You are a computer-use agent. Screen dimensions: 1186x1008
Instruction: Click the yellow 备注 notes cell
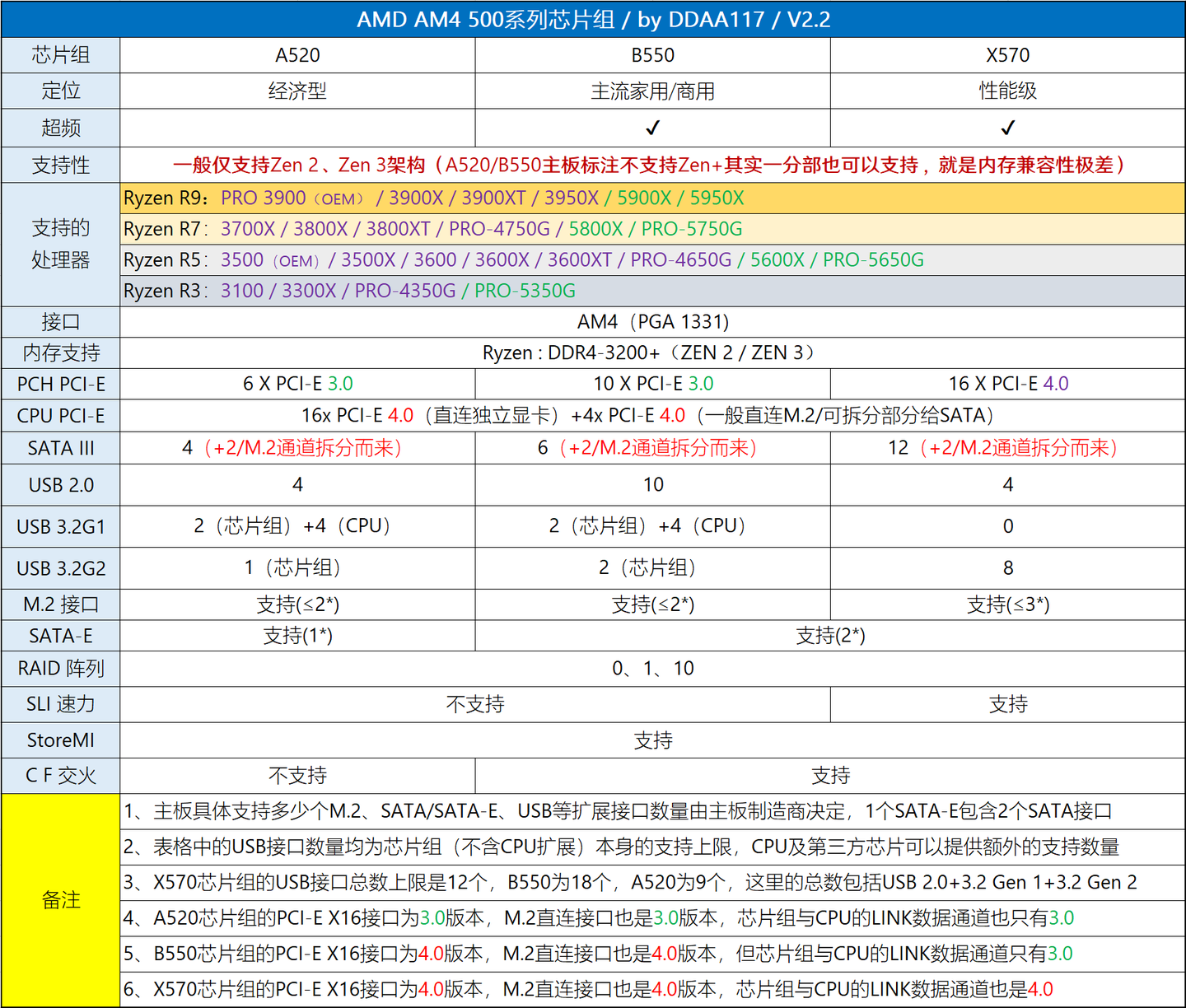(61, 900)
